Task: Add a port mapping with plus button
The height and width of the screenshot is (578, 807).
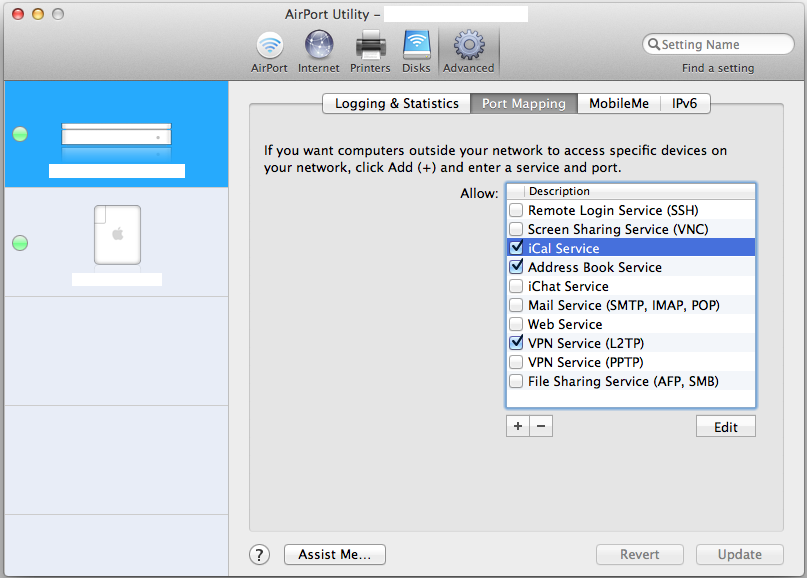Action: (x=518, y=426)
